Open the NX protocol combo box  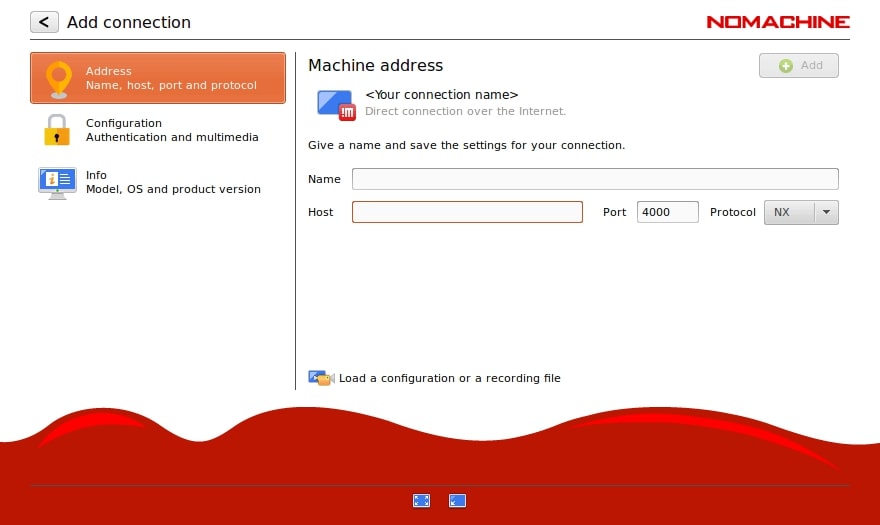(x=790, y=212)
